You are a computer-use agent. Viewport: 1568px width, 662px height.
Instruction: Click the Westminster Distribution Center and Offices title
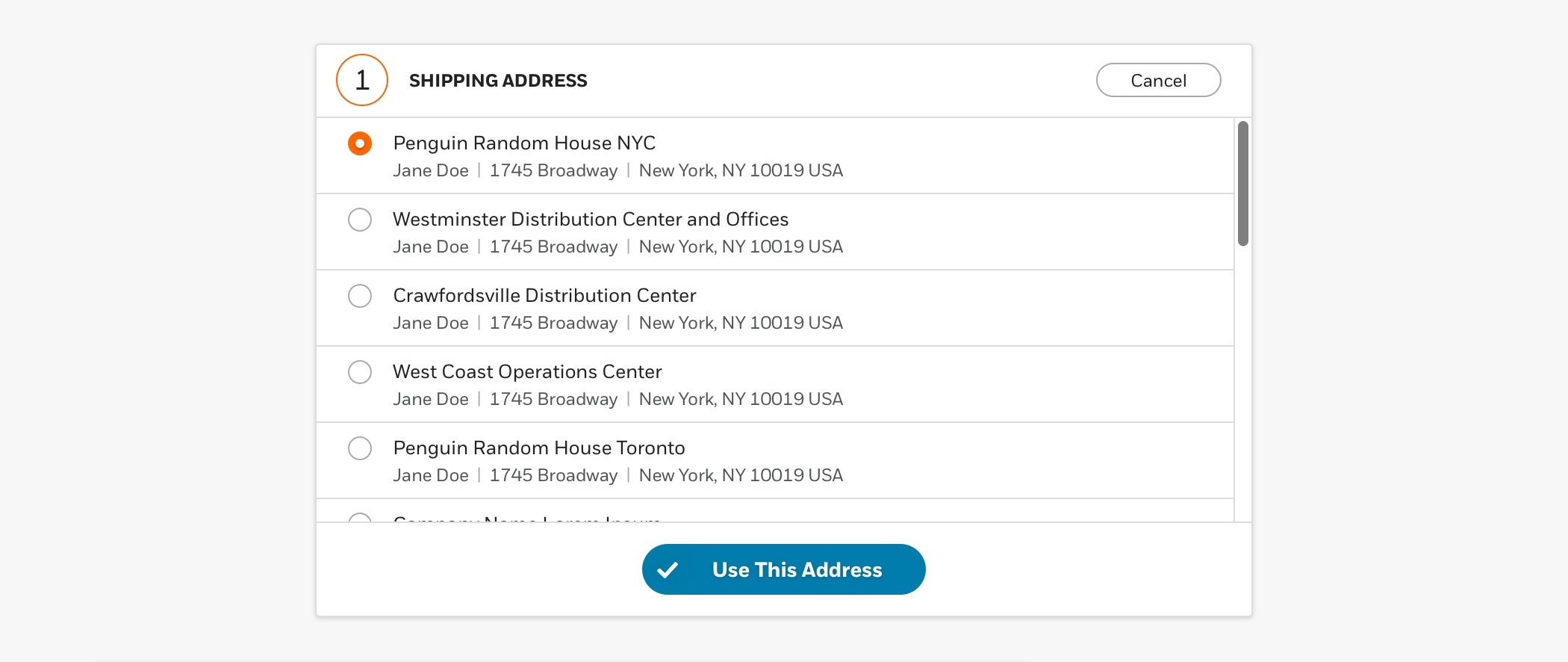tap(591, 219)
